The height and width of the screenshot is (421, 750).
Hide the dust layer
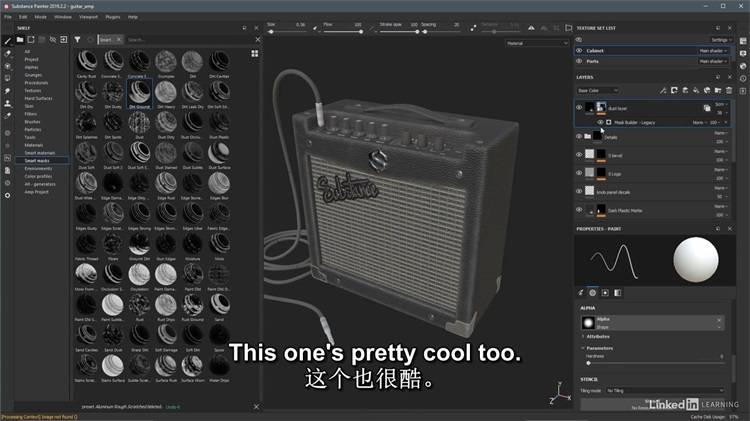coord(579,108)
